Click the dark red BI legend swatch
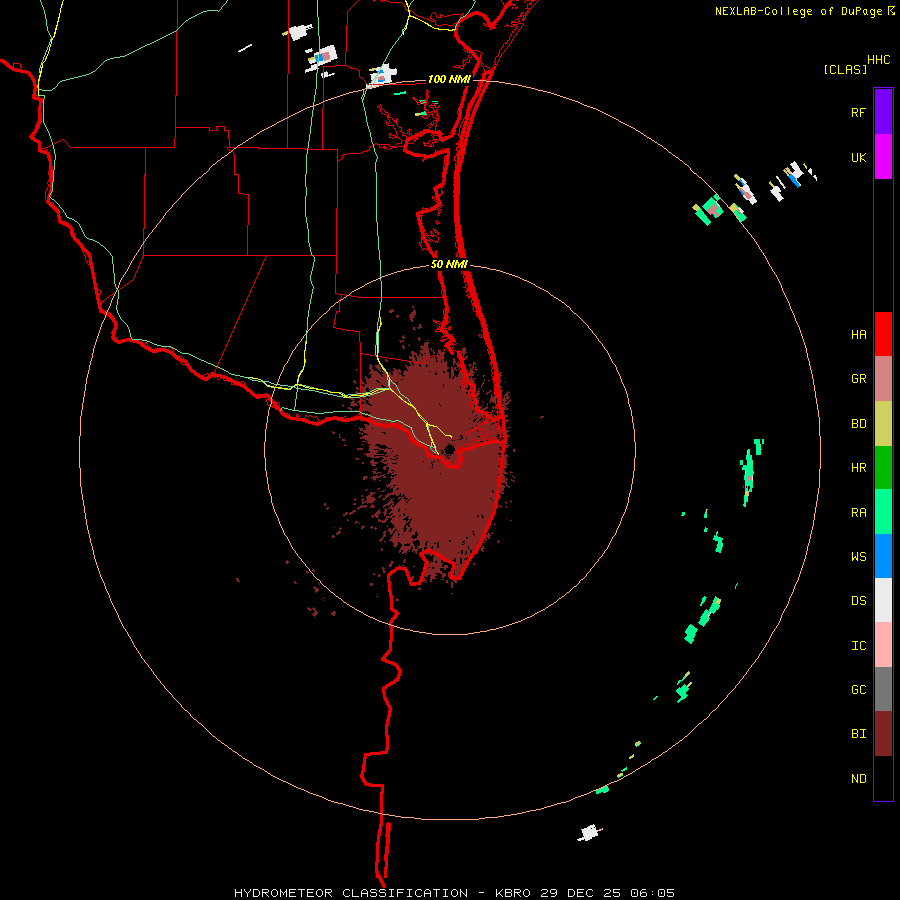Viewport: 900px width, 900px height. (883, 734)
